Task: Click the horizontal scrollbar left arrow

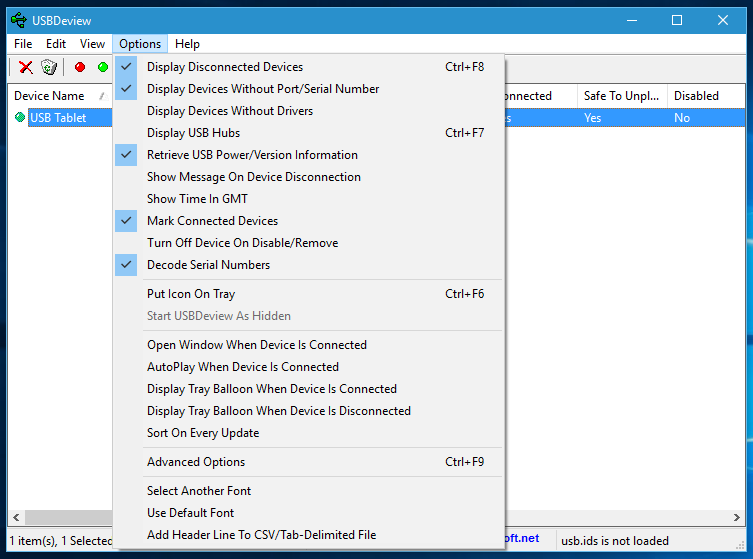Action: pyautogui.click(x=16, y=517)
